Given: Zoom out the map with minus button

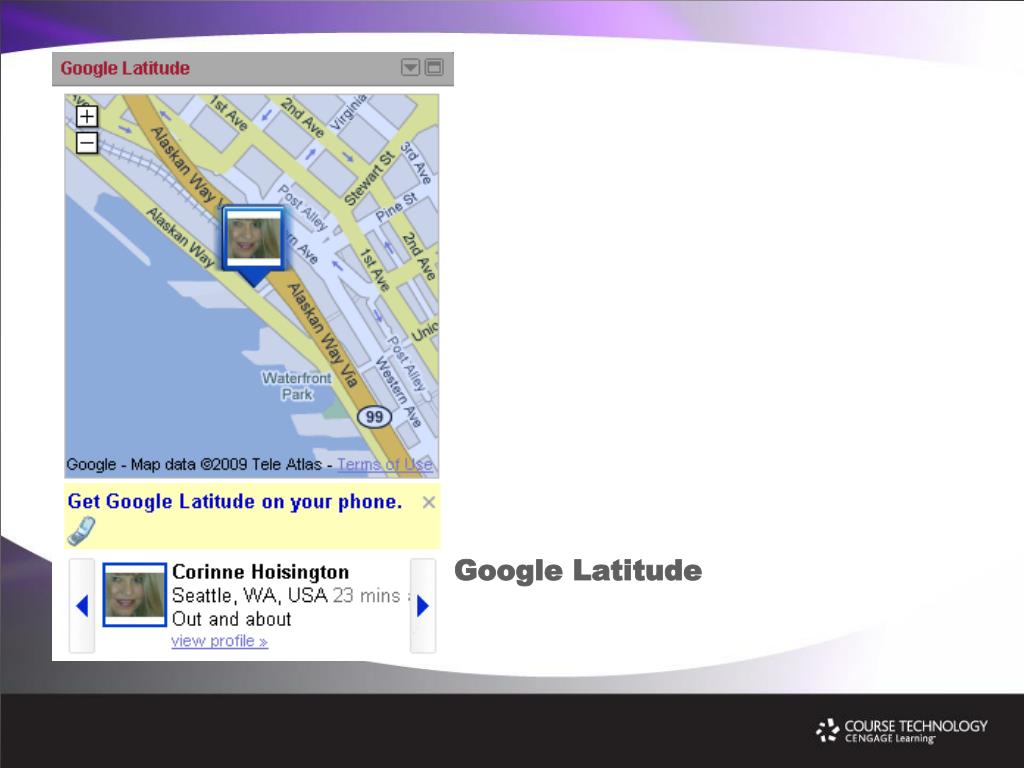Looking at the screenshot, I should pos(87,142).
